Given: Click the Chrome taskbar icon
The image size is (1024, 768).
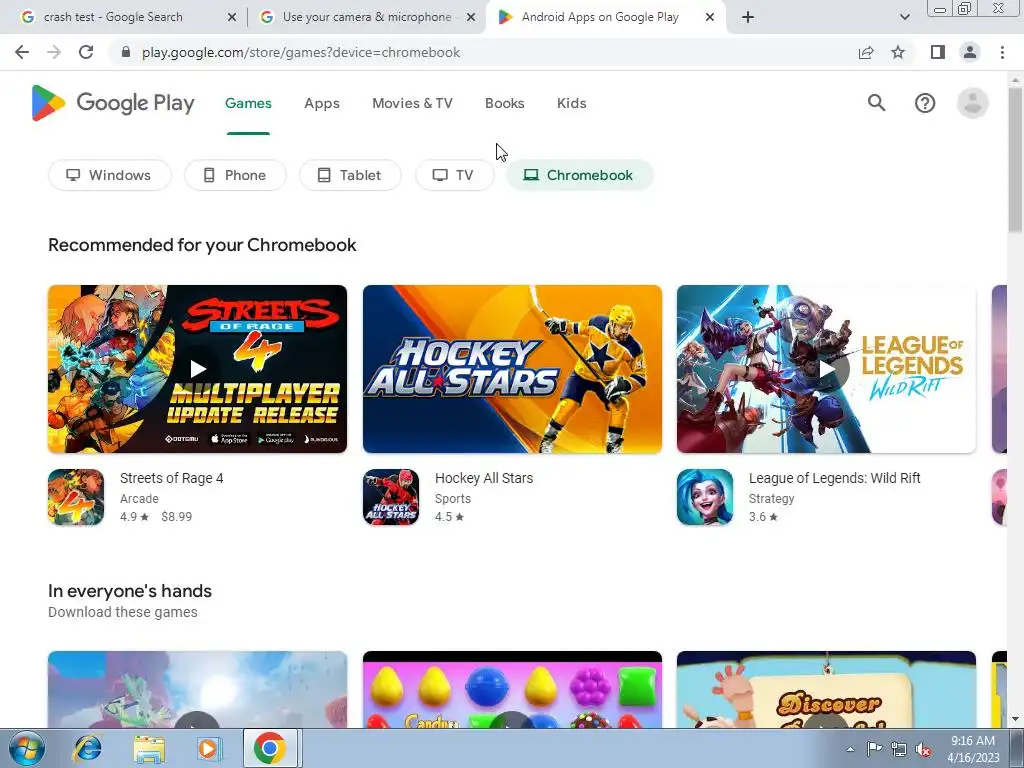Looking at the screenshot, I should point(270,748).
